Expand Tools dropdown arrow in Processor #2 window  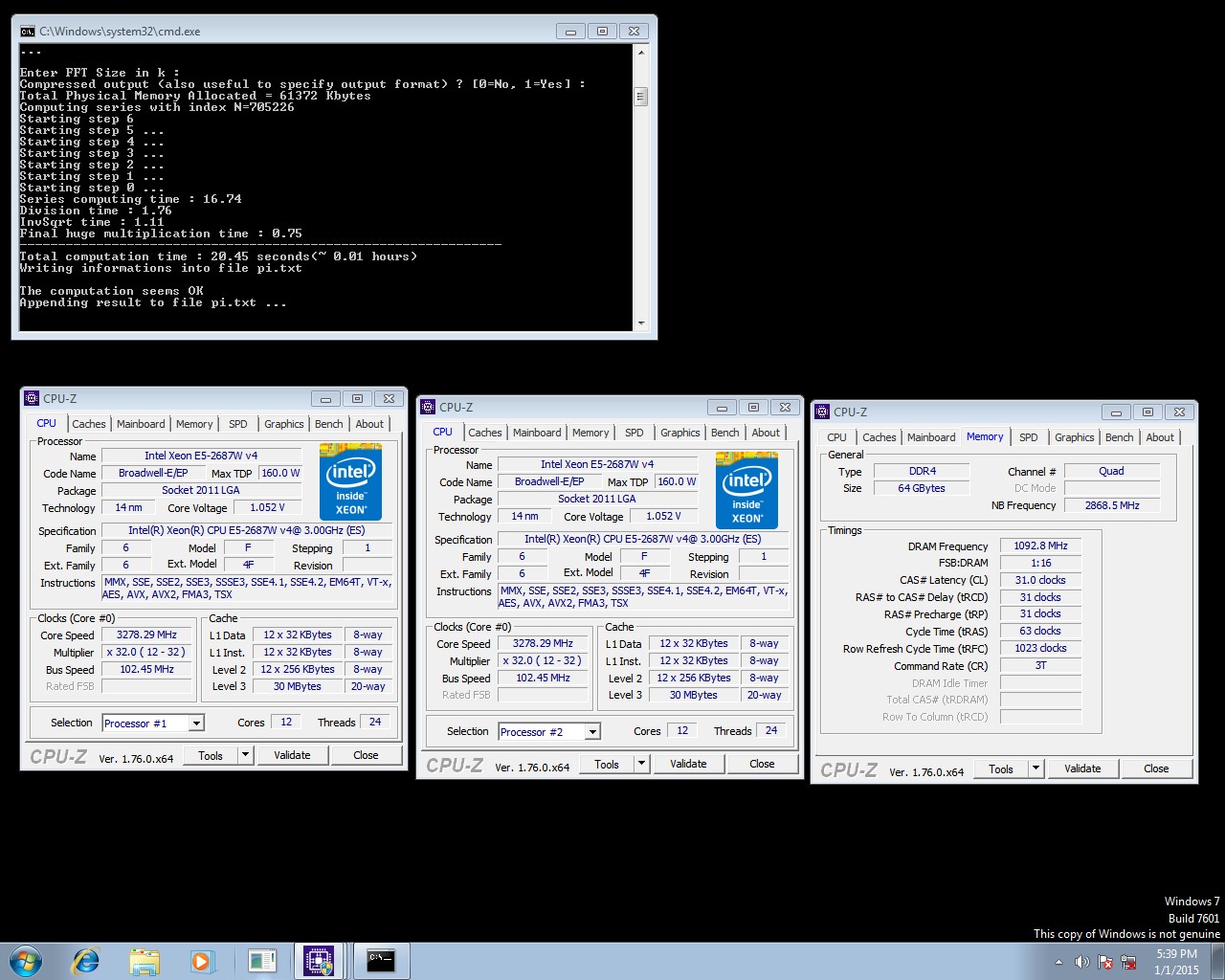[642, 764]
